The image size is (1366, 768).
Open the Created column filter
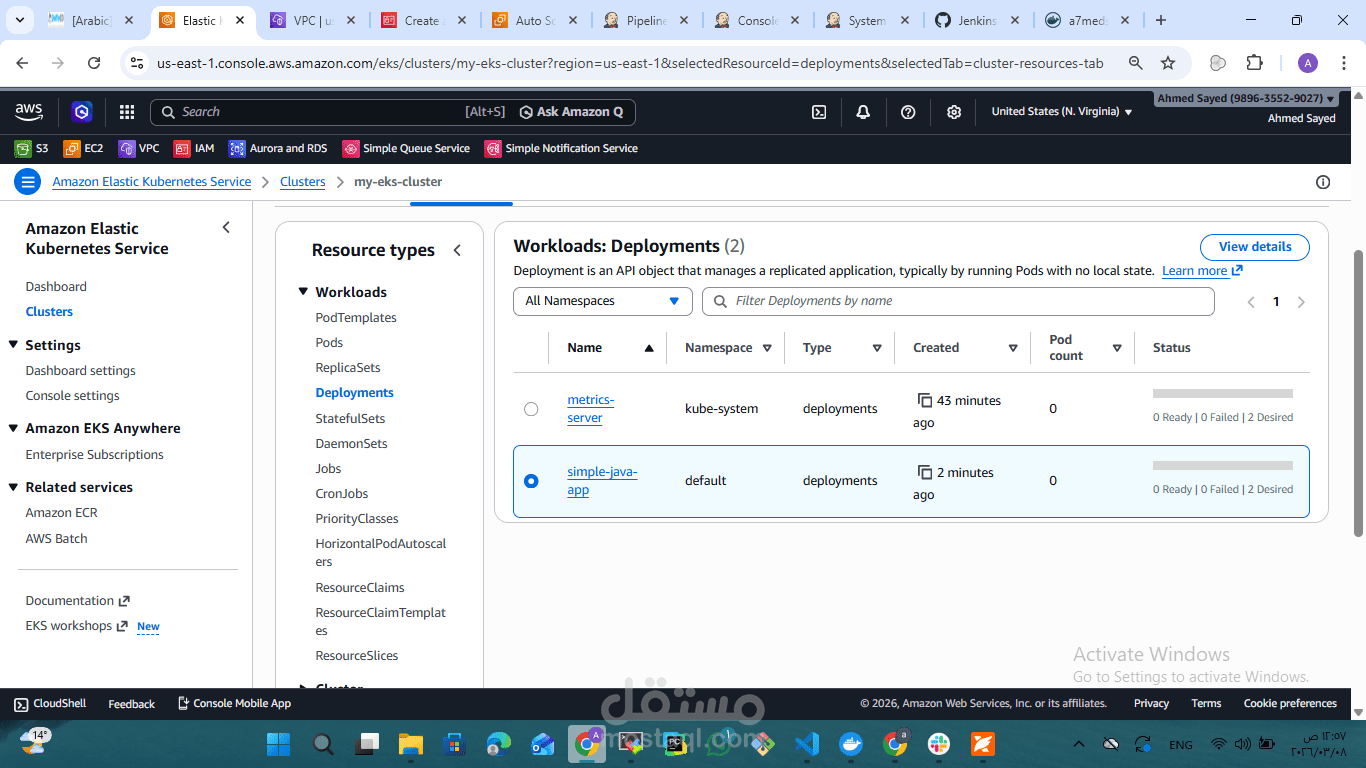pyautogui.click(x=1013, y=348)
